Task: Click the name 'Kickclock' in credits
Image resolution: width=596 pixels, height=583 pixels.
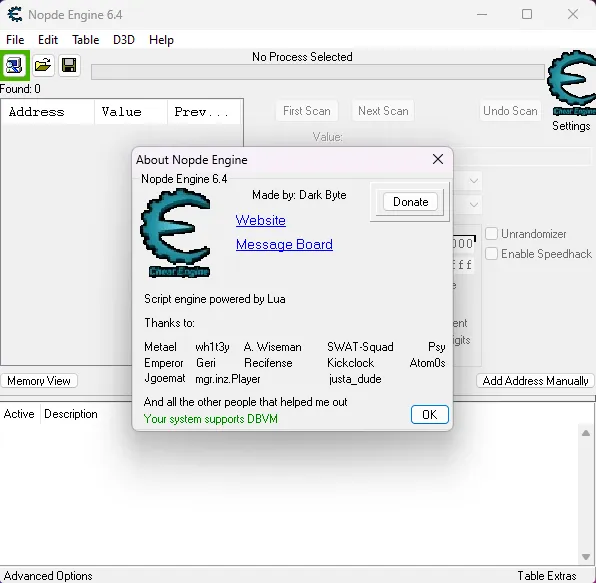Action: 350,363
